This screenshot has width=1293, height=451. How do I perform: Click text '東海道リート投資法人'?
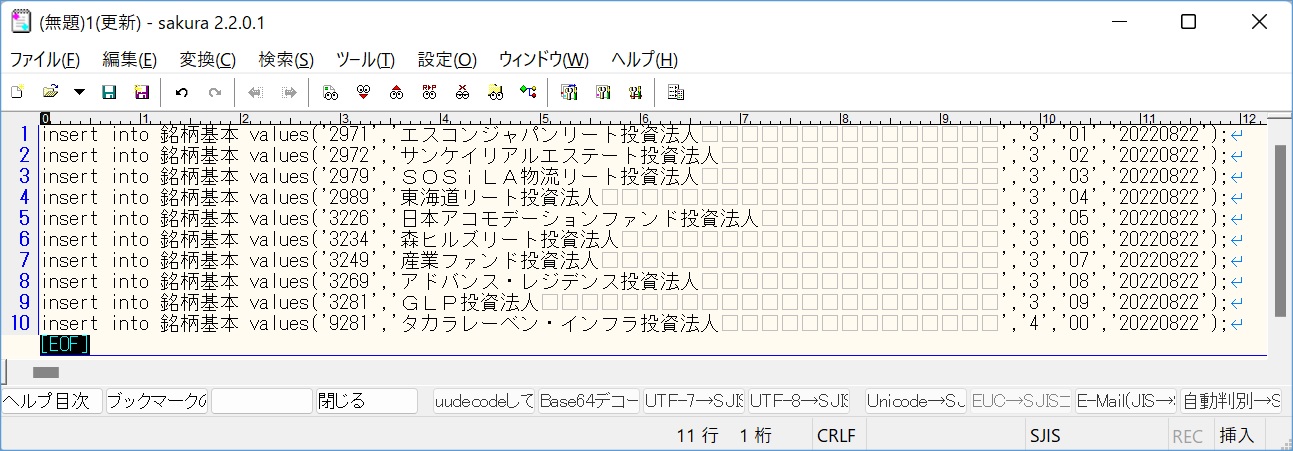[499, 198]
